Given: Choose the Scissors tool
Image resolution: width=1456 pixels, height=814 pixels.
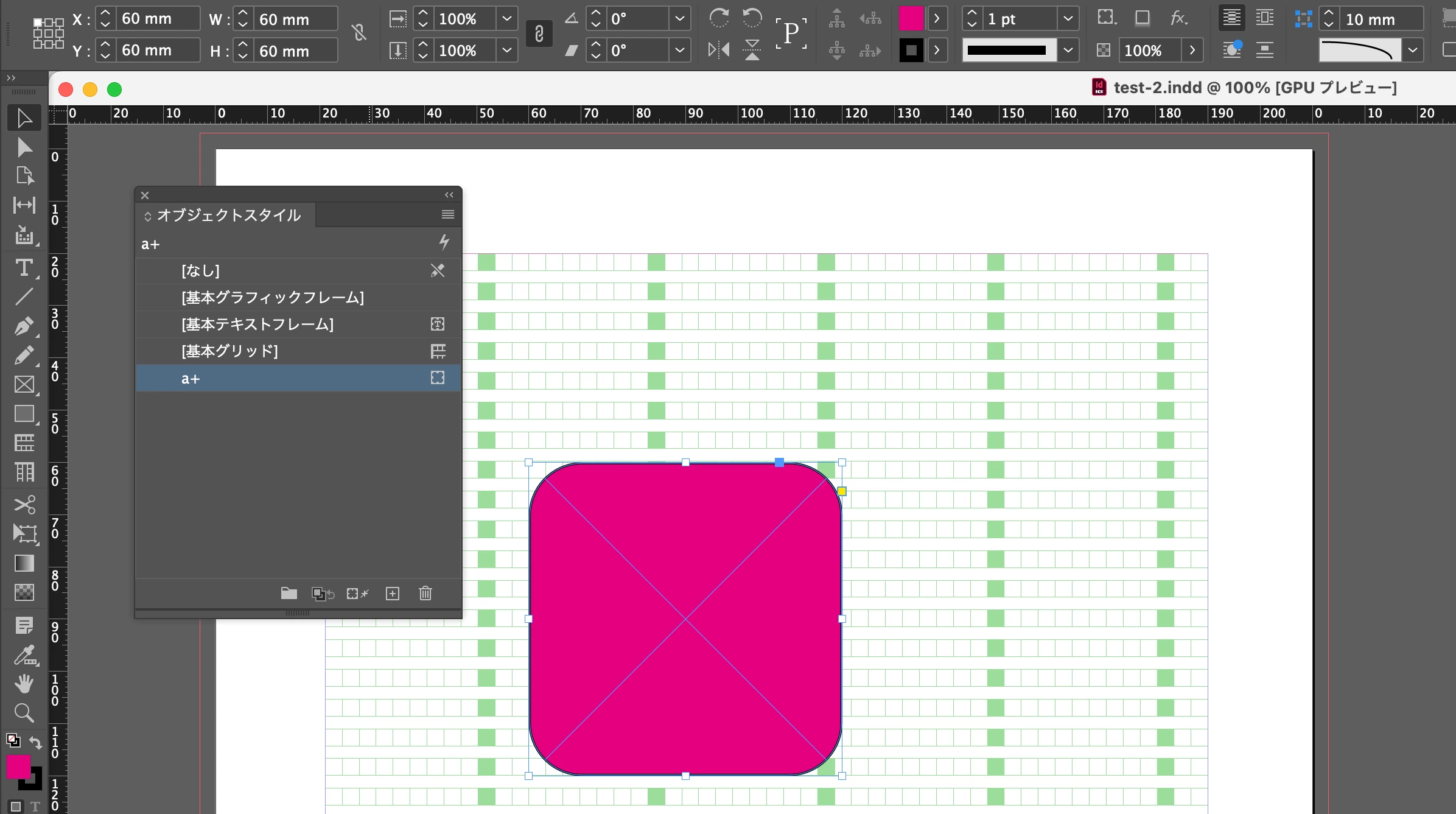Looking at the screenshot, I should pos(24,505).
